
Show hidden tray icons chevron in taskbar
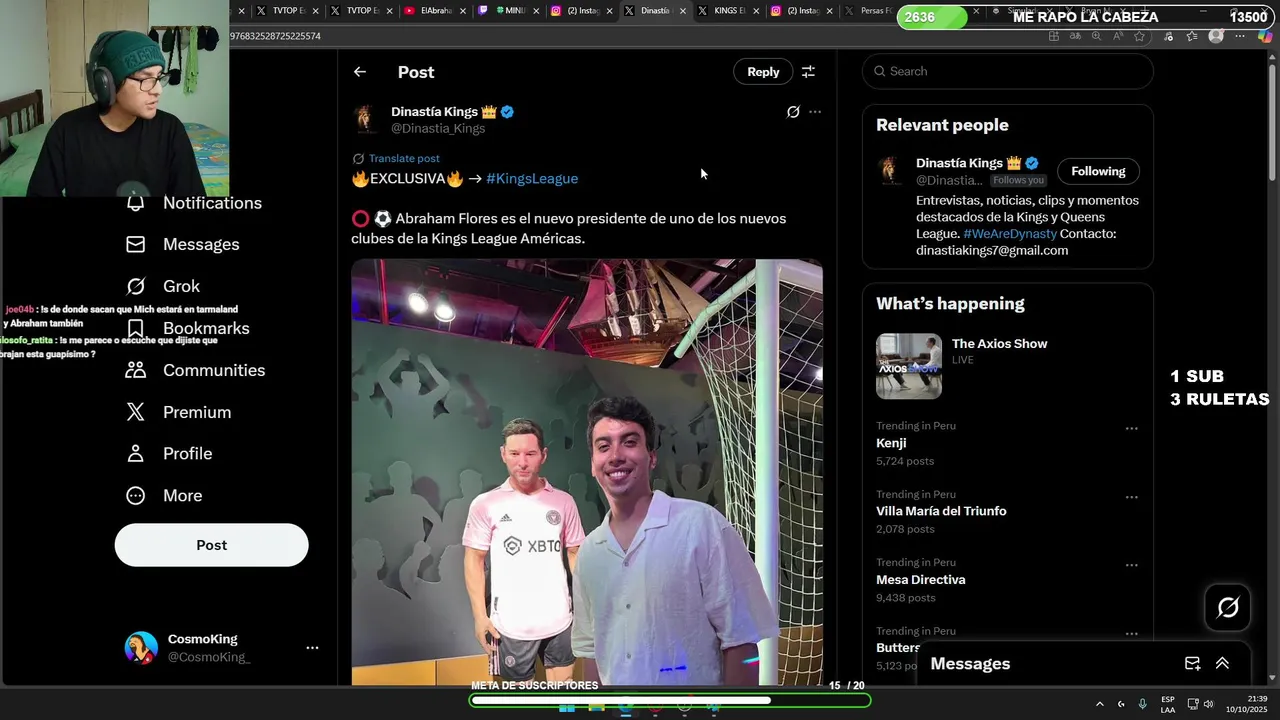1099,704
